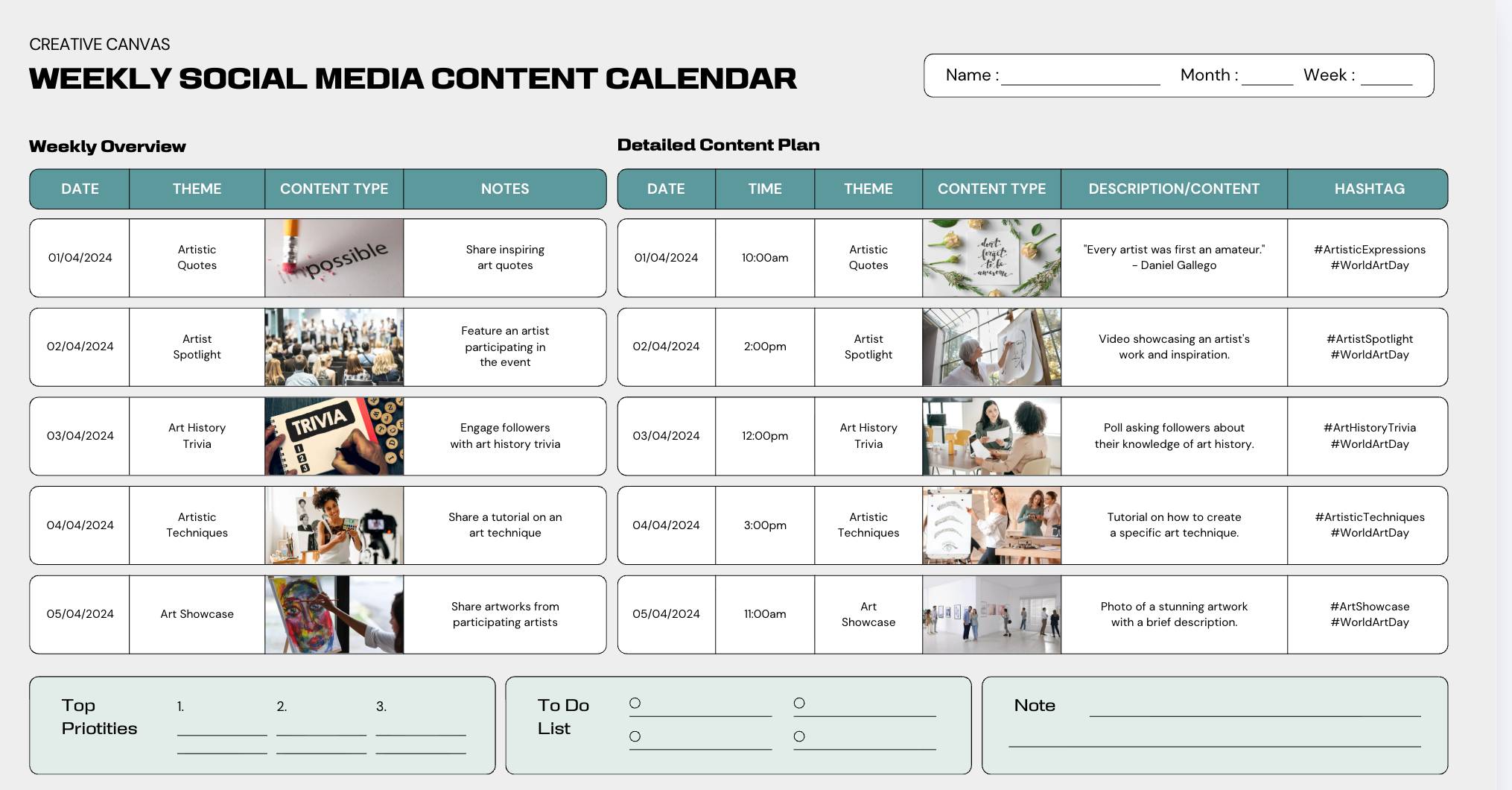Screen dimensions: 1512x790
Task: Click the NOTES column header
Action: (505, 189)
